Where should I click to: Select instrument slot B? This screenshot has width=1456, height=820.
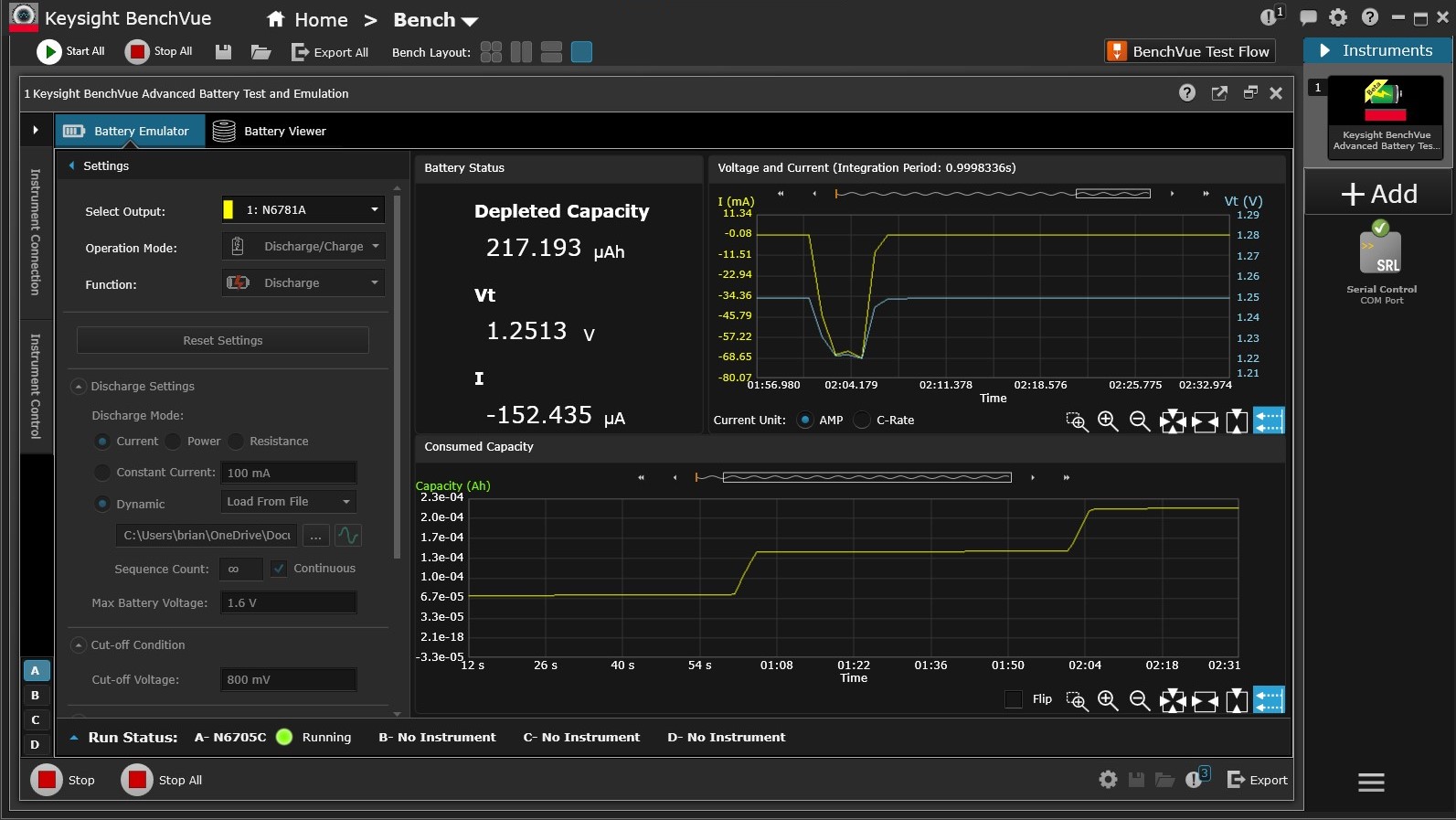pyautogui.click(x=36, y=696)
